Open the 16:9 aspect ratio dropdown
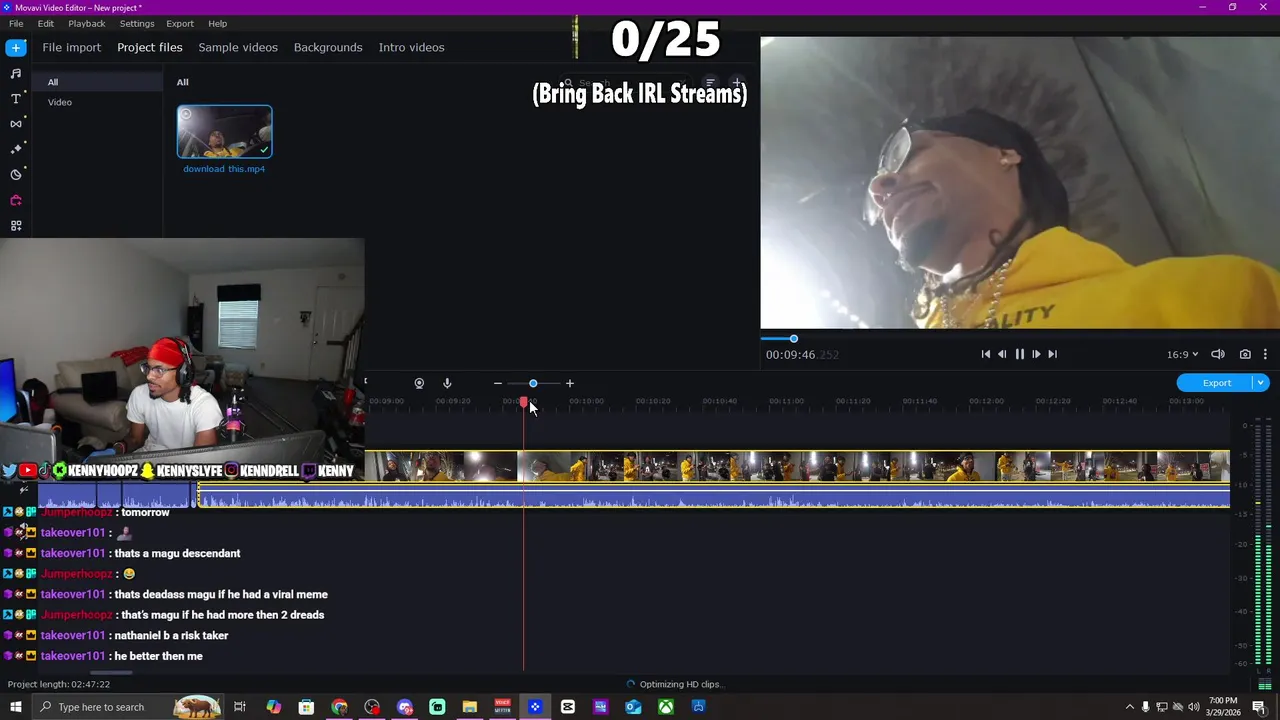The width and height of the screenshot is (1280, 720). click(x=1182, y=354)
